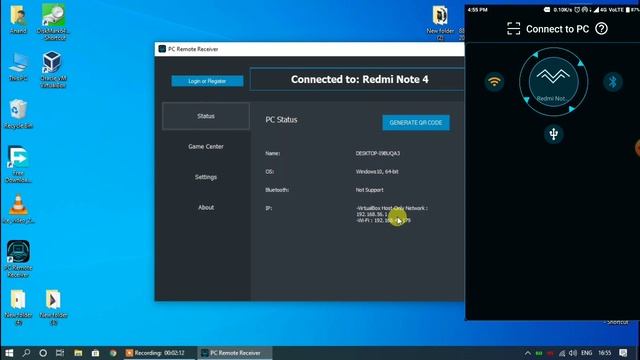Open the volume speaker icon in system tray
The width and height of the screenshot is (640, 360).
click(x=573, y=353)
